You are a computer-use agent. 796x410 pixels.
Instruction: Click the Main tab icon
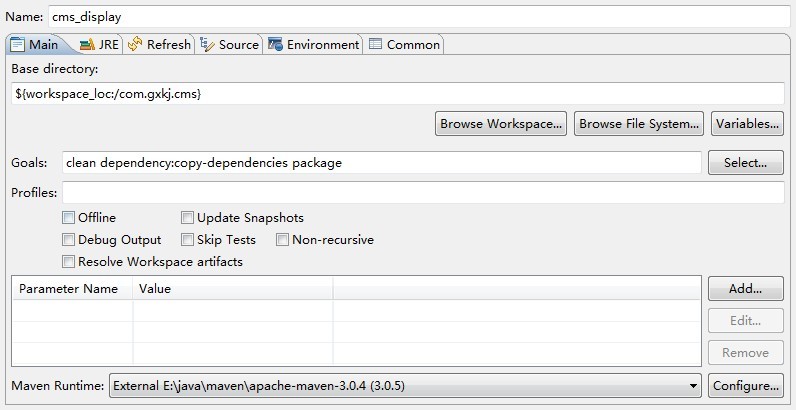[x=18, y=44]
